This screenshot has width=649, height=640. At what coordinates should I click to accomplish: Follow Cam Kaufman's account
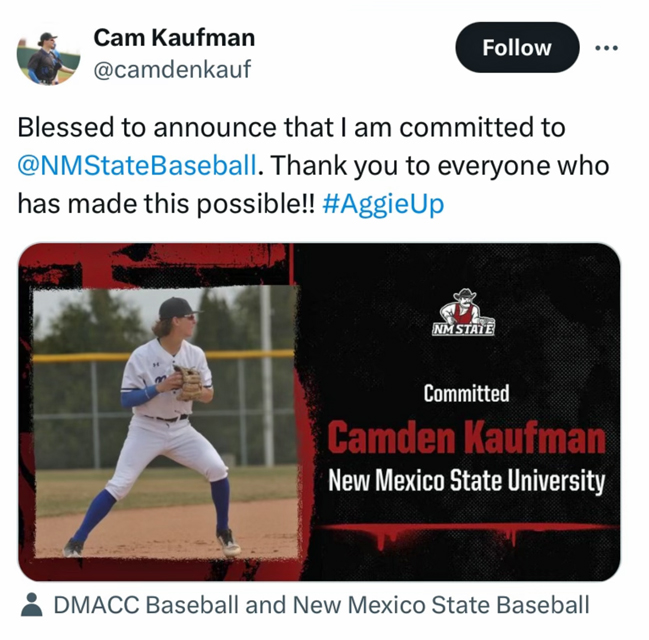click(x=517, y=48)
